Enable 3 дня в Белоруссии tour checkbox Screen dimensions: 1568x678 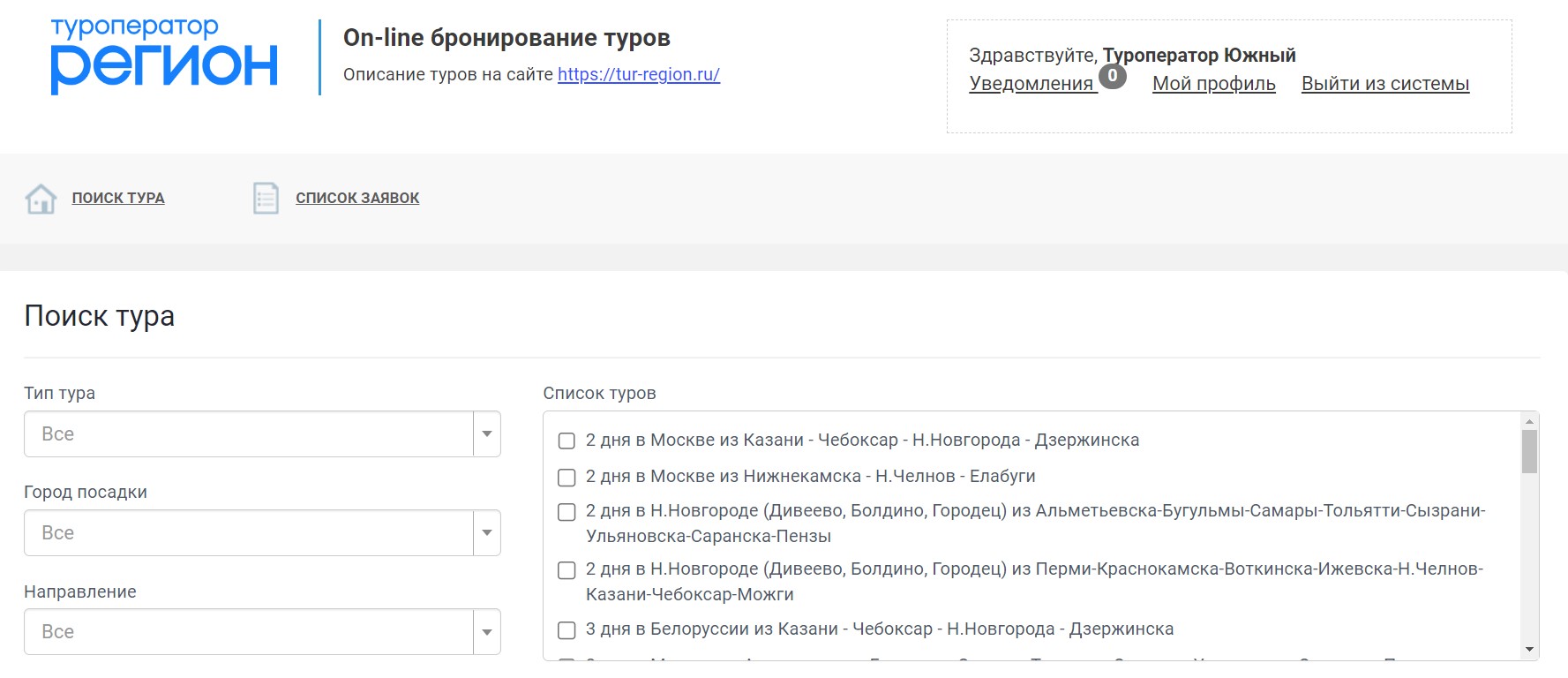coord(566,630)
